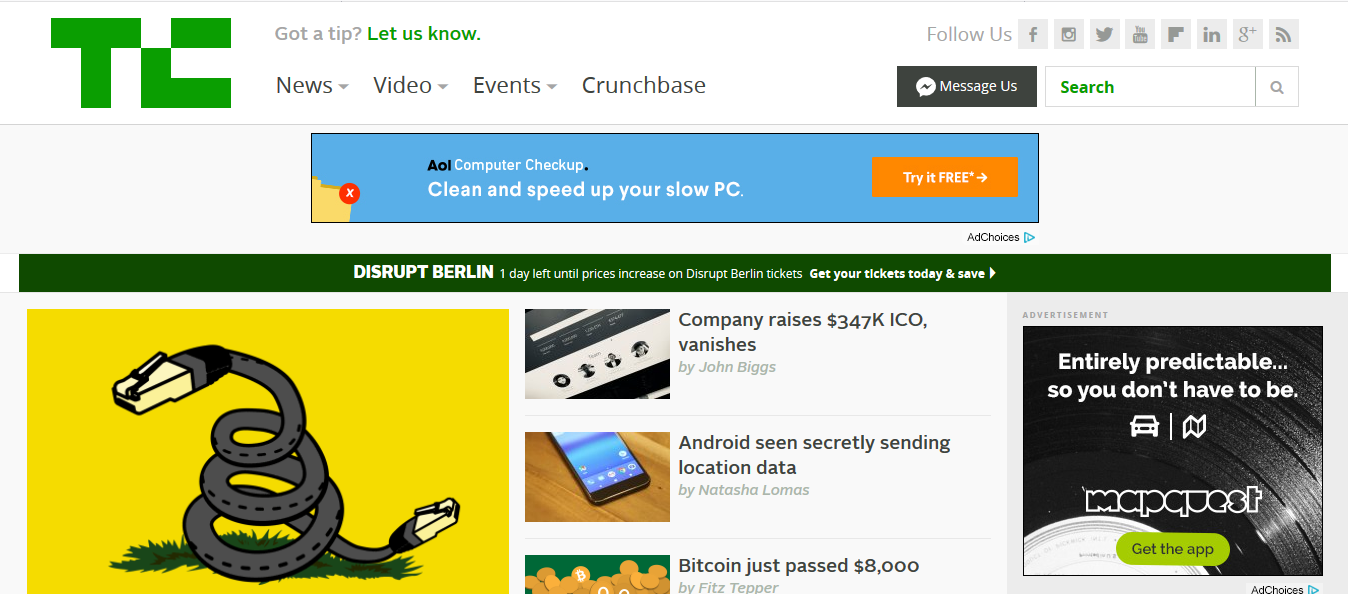The image size is (1348, 594).
Task: Open the Company raises $347K ICO article thumbnail
Action: click(x=597, y=354)
